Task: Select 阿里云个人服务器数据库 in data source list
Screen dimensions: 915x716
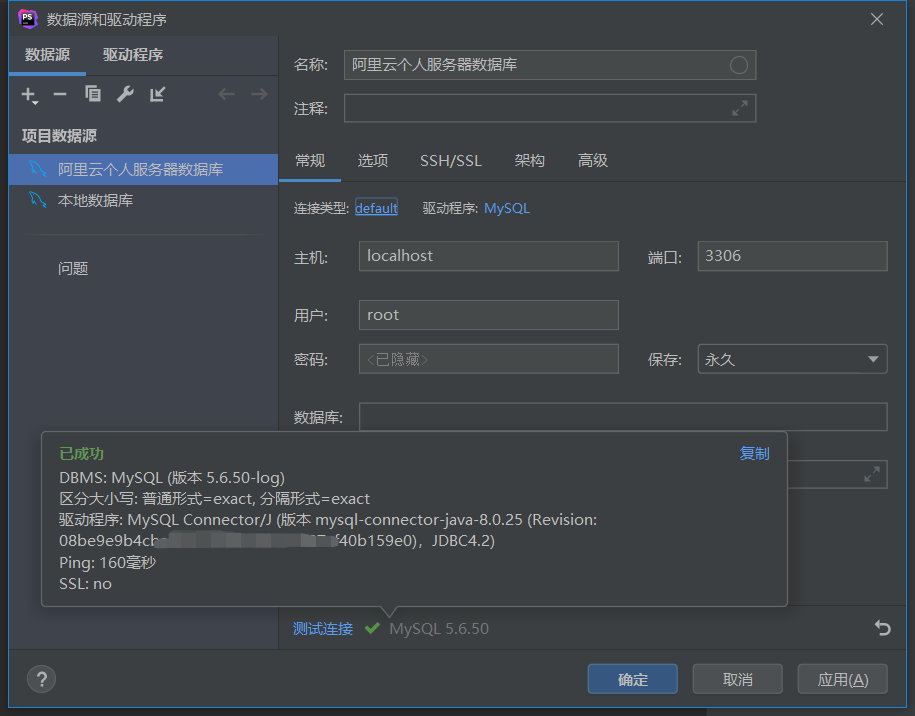Action: [144, 169]
